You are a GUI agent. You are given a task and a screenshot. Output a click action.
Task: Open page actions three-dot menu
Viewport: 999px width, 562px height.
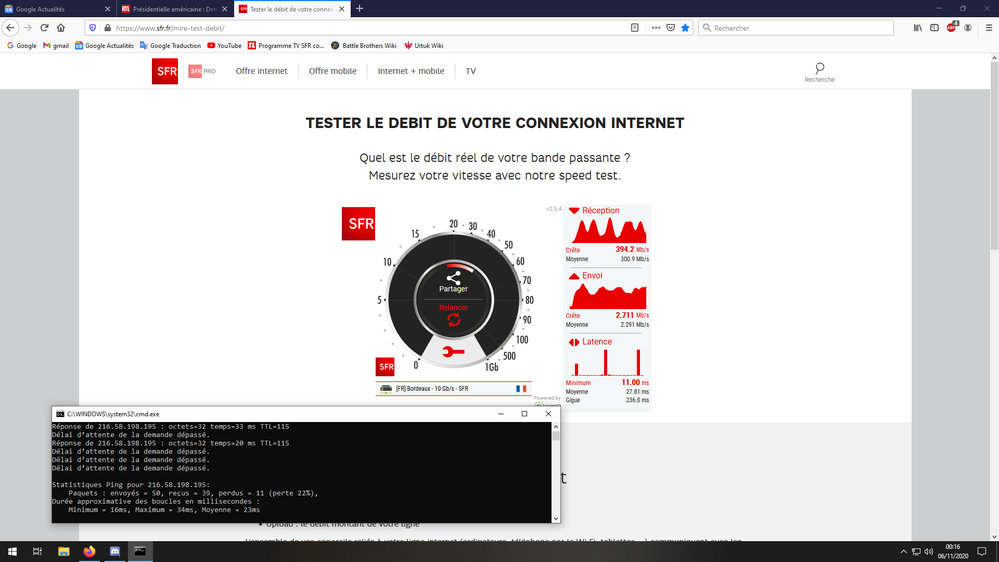click(x=656, y=28)
